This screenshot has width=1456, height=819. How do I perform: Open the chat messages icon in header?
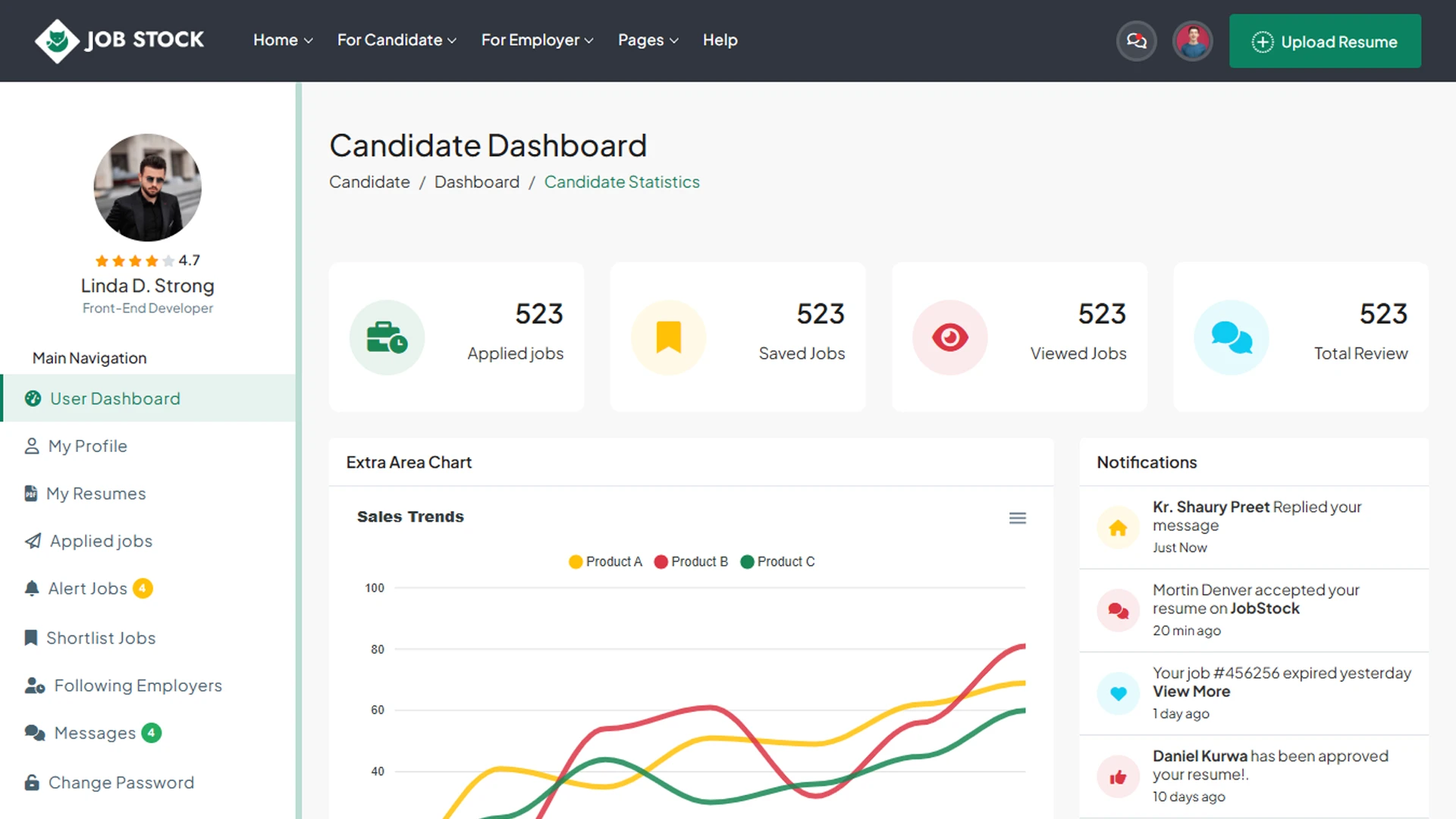1136,41
